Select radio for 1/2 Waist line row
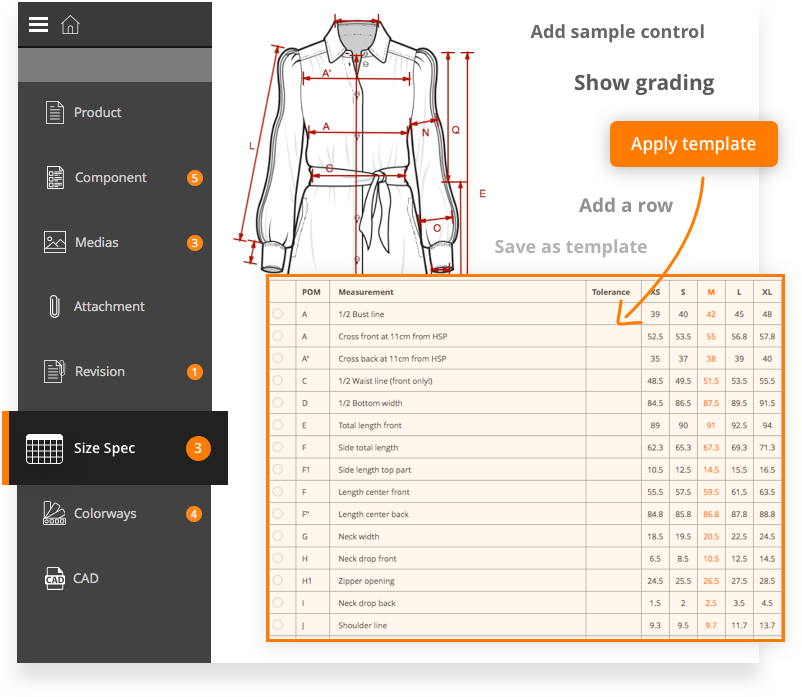The width and height of the screenshot is (802, 697). pos(278,380)
